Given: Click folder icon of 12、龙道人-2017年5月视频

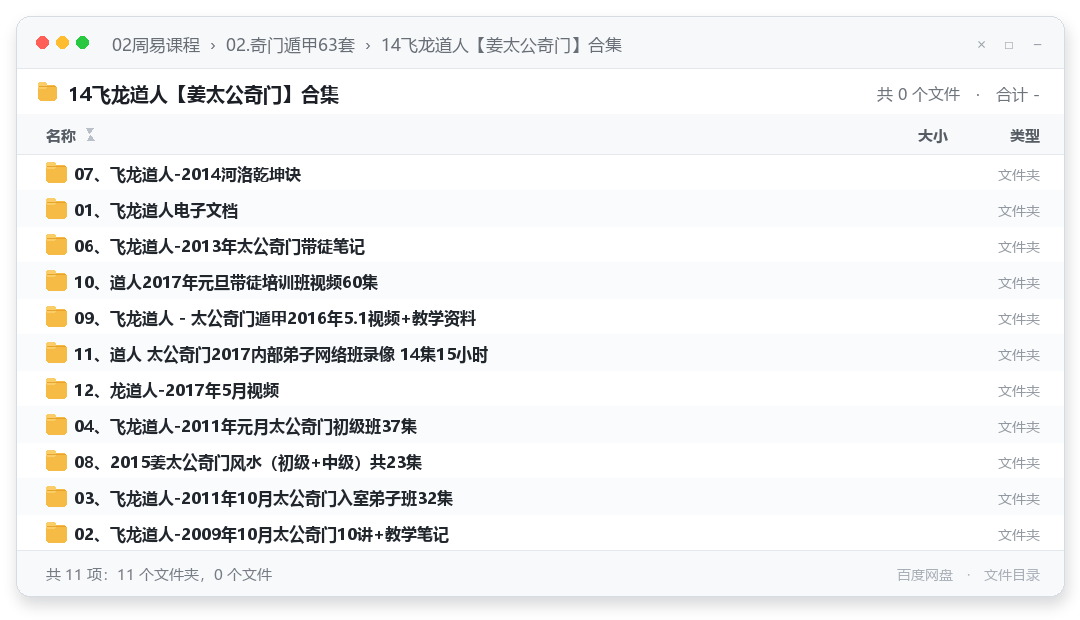Looking at the screenshot, I should pyautogui.click(x=56, y=389).
